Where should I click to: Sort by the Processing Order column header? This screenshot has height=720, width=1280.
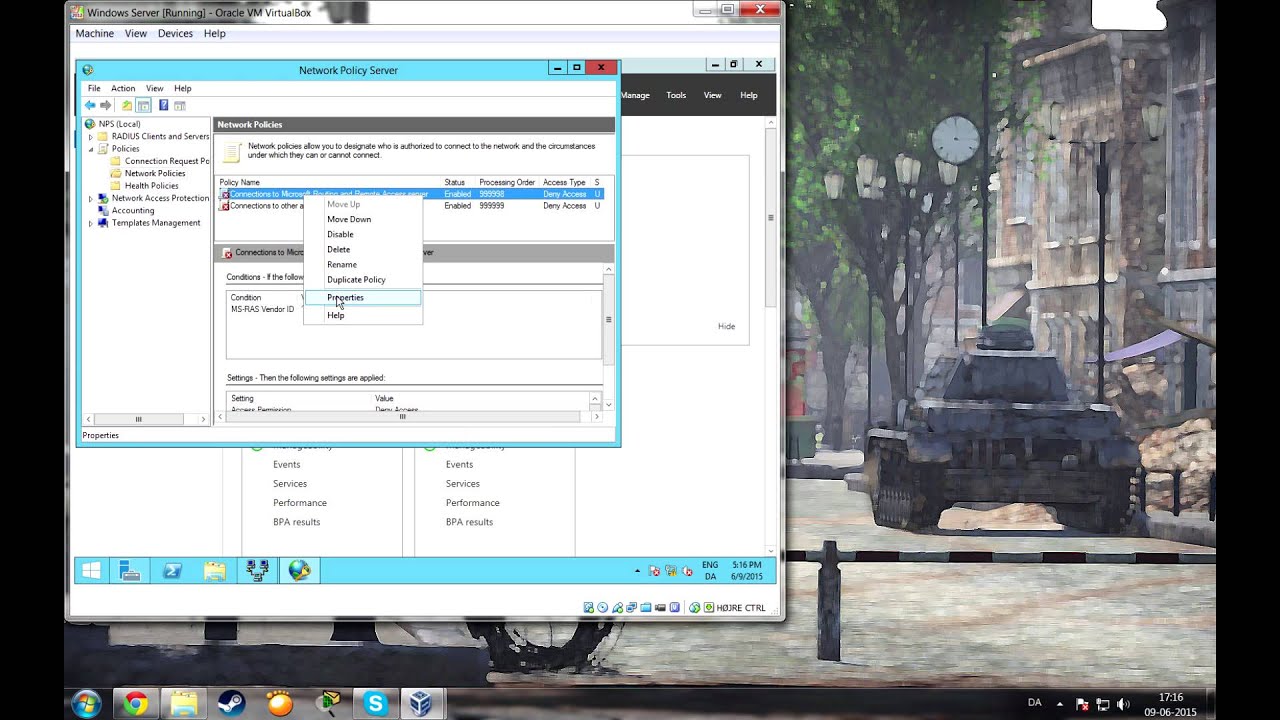click(x=507, y=182)
